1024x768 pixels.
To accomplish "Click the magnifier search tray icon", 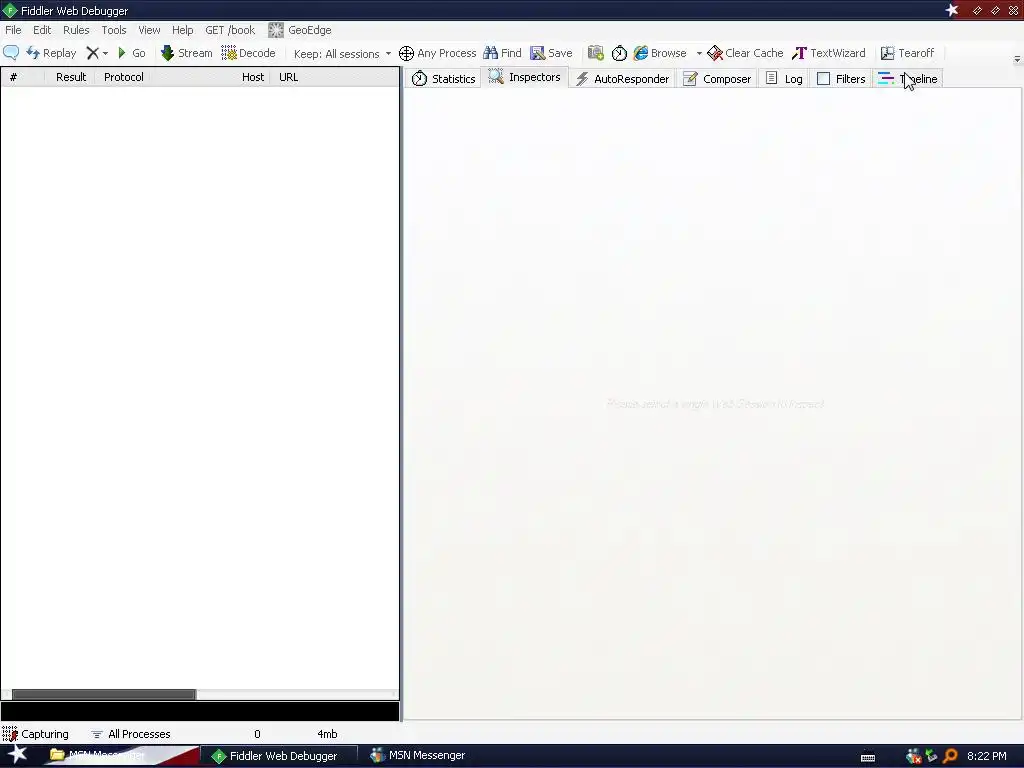I will [950, 756].
